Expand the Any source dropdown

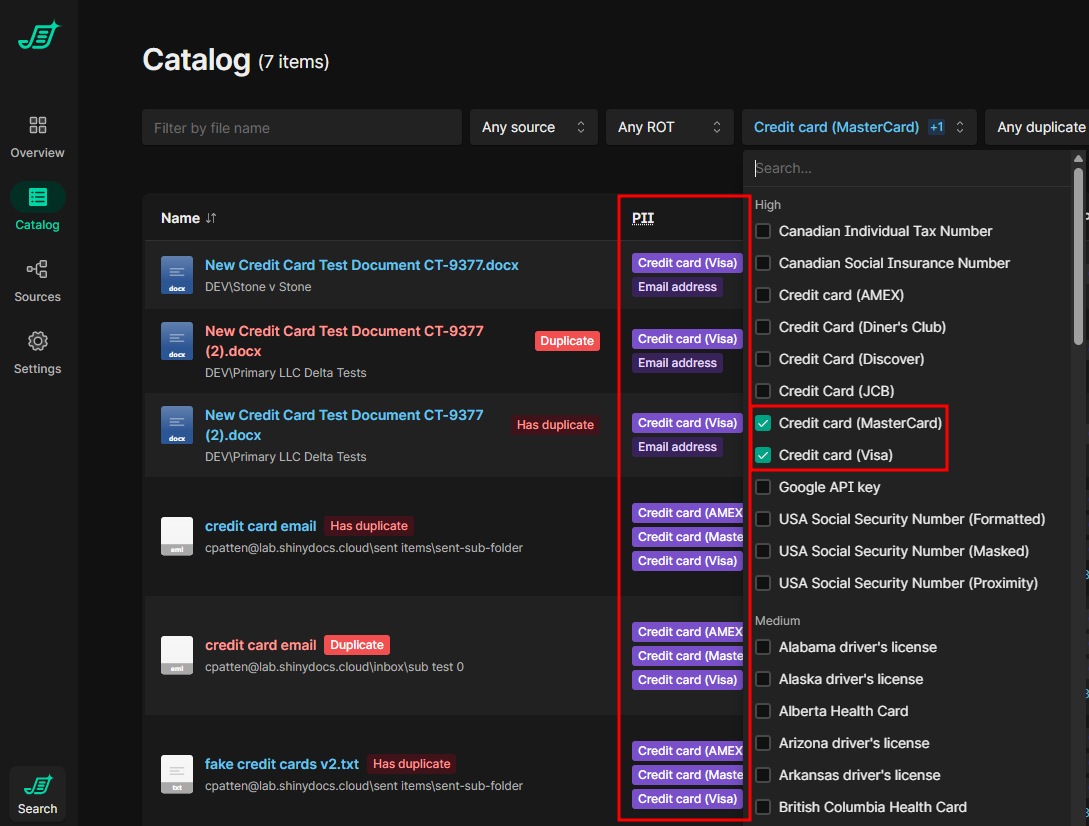point(533,127)
